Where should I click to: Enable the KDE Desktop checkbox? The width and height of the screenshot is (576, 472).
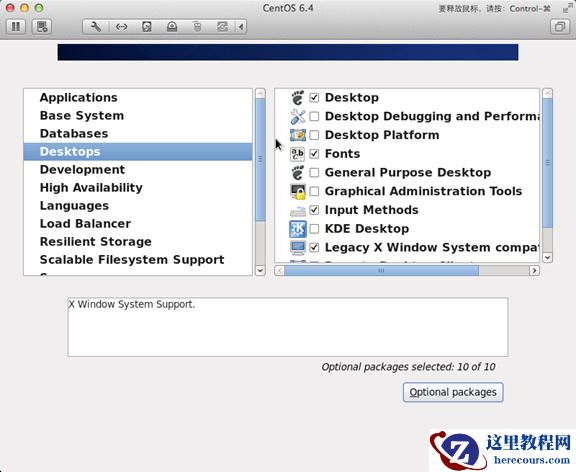(x=314, y=228)
